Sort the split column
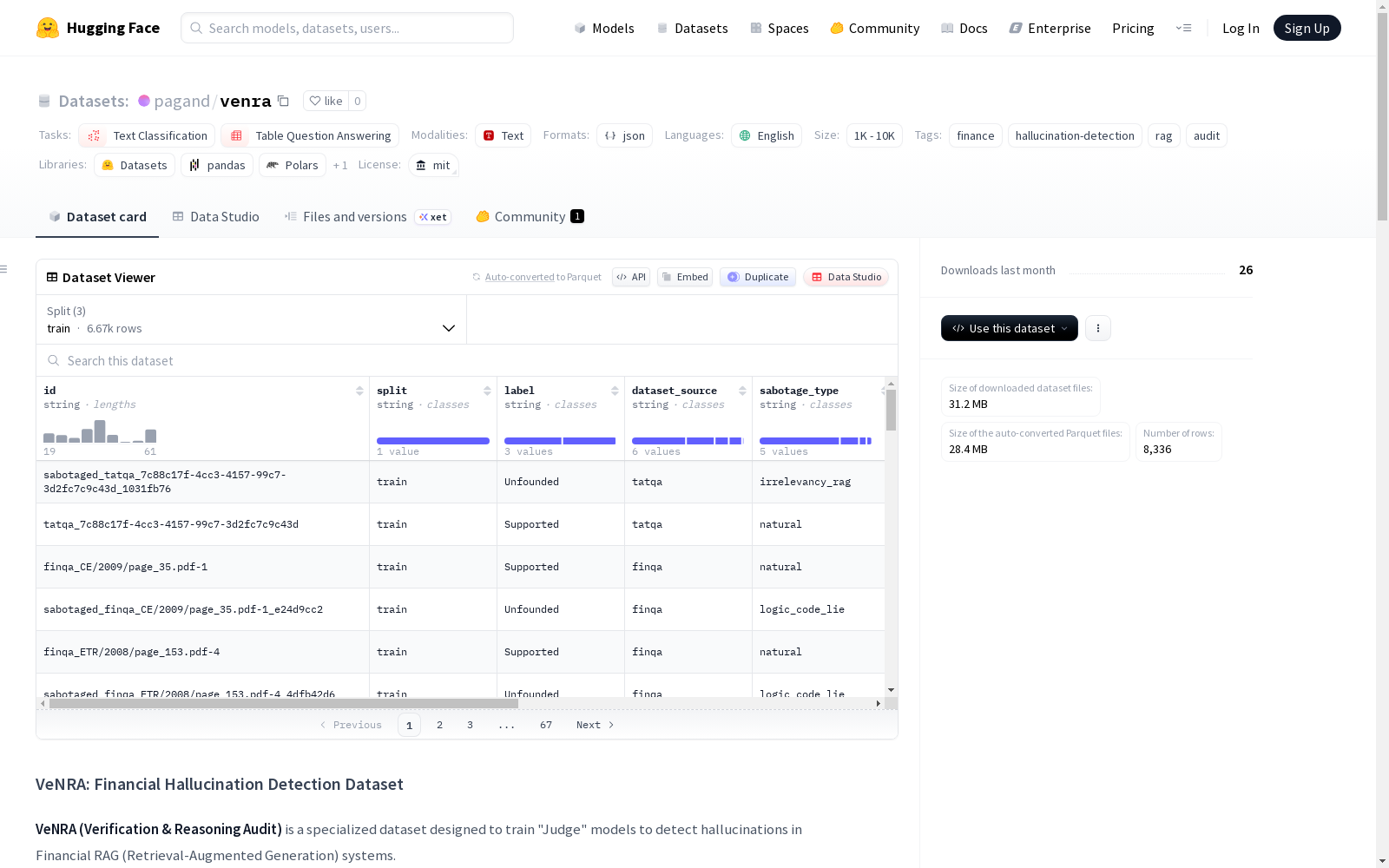 (487, 391)
